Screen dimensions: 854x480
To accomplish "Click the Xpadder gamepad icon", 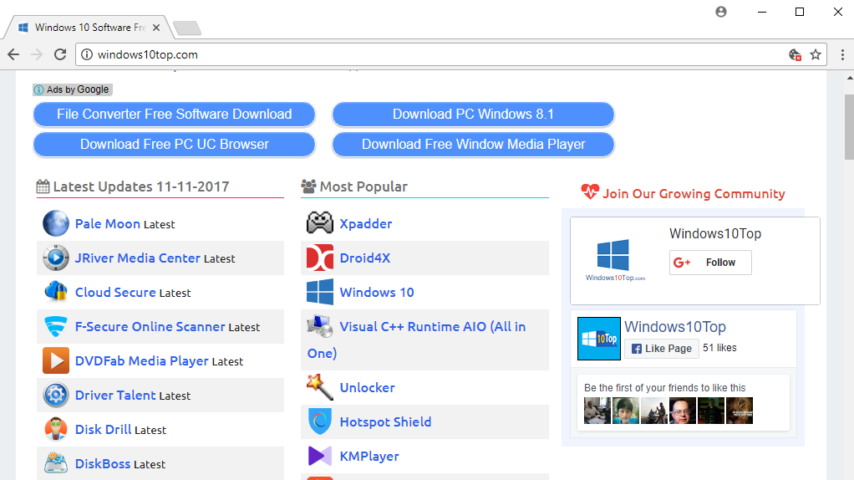I will pyautogui.click(x=320, y=223).
